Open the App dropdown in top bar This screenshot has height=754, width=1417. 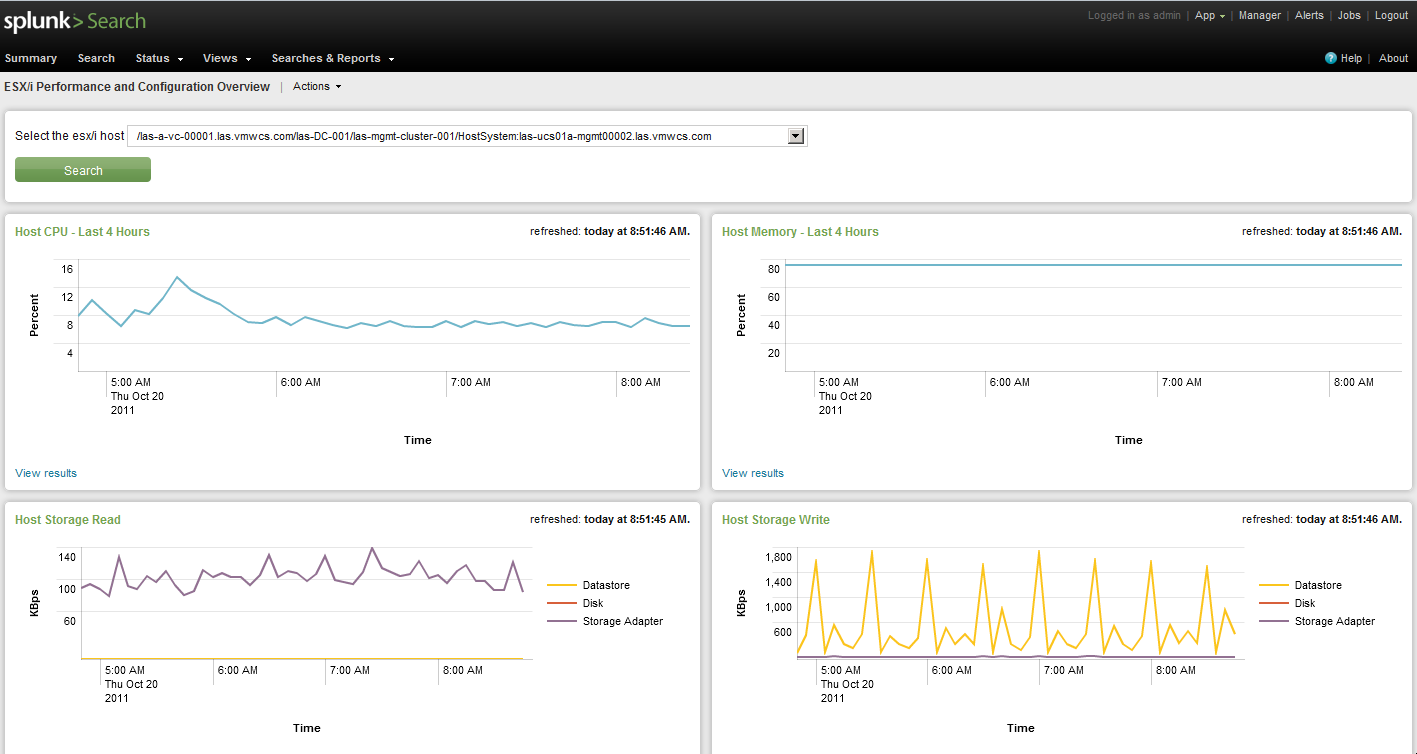coord(1210,16)
